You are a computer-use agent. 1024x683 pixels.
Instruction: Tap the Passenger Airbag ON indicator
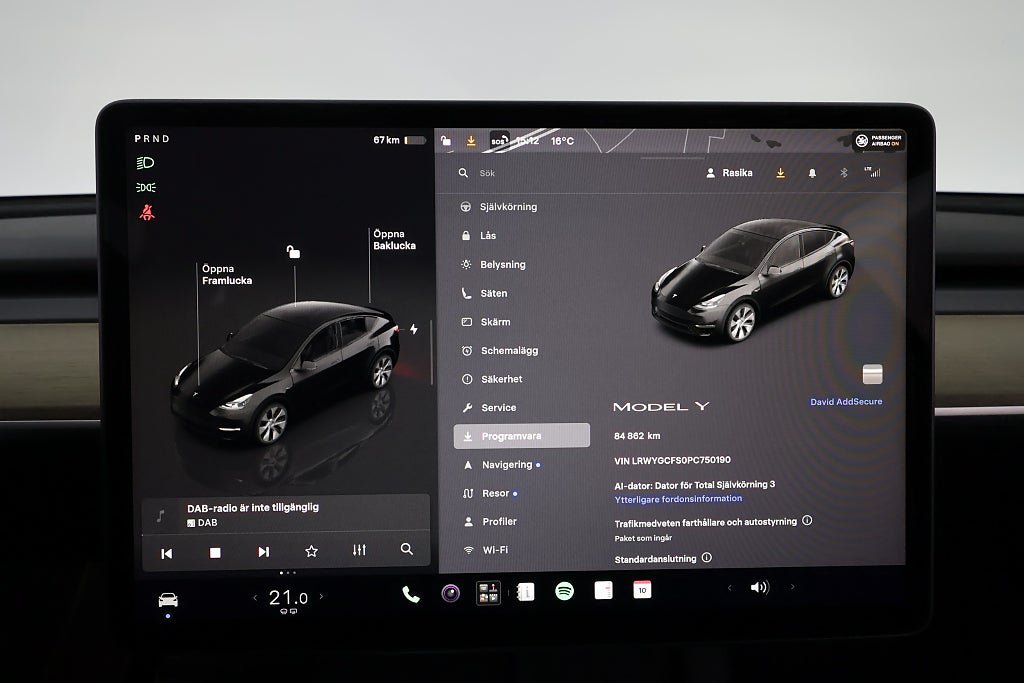pyautogui.click(x=878, y=140)
